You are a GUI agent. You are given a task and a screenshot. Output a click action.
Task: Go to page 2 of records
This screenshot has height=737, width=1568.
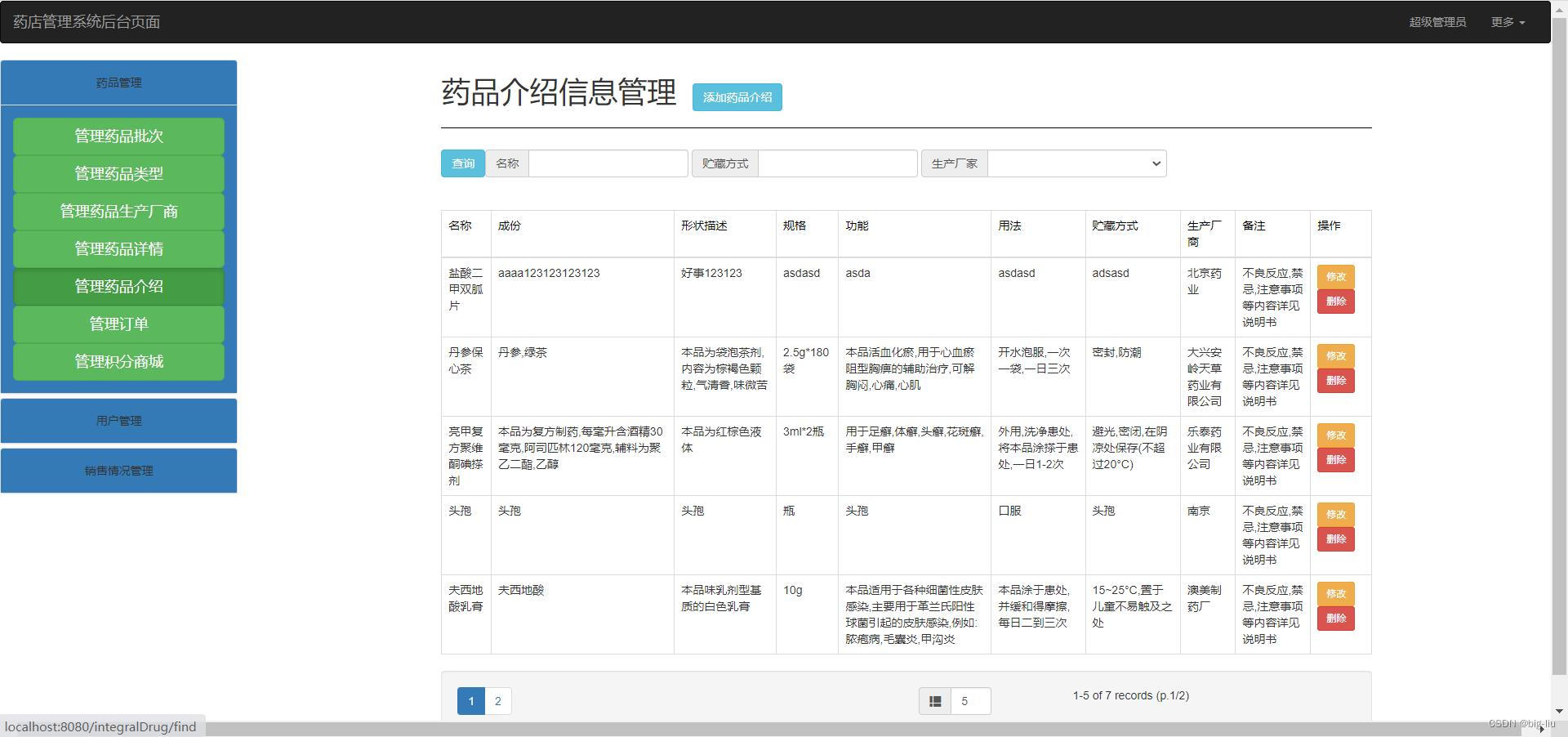(497, 700)
